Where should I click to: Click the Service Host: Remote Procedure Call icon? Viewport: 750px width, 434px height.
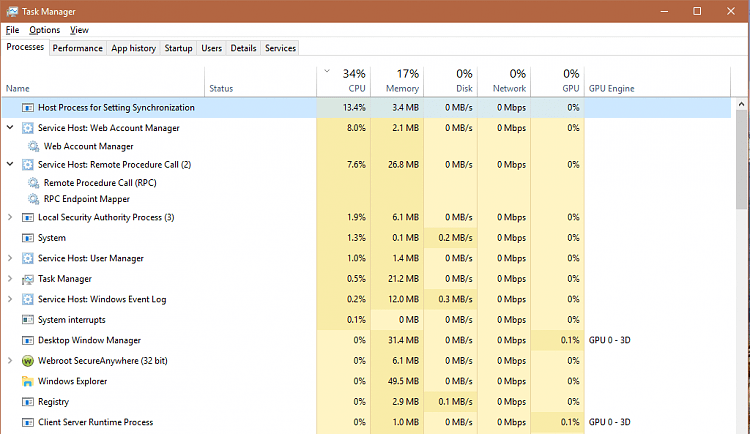(x=28, y=165)
